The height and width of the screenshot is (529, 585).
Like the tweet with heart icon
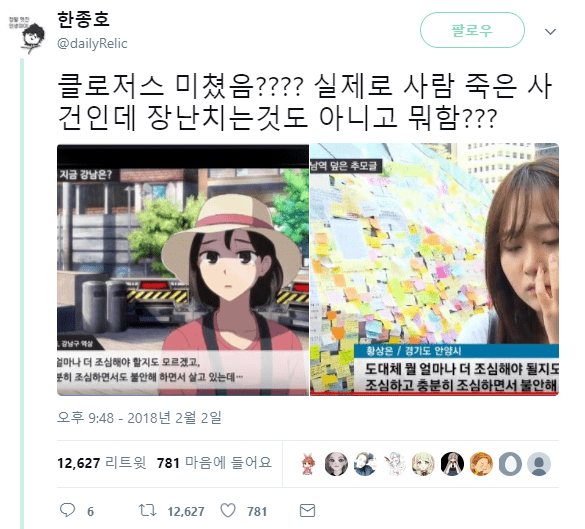pos(228,510)
